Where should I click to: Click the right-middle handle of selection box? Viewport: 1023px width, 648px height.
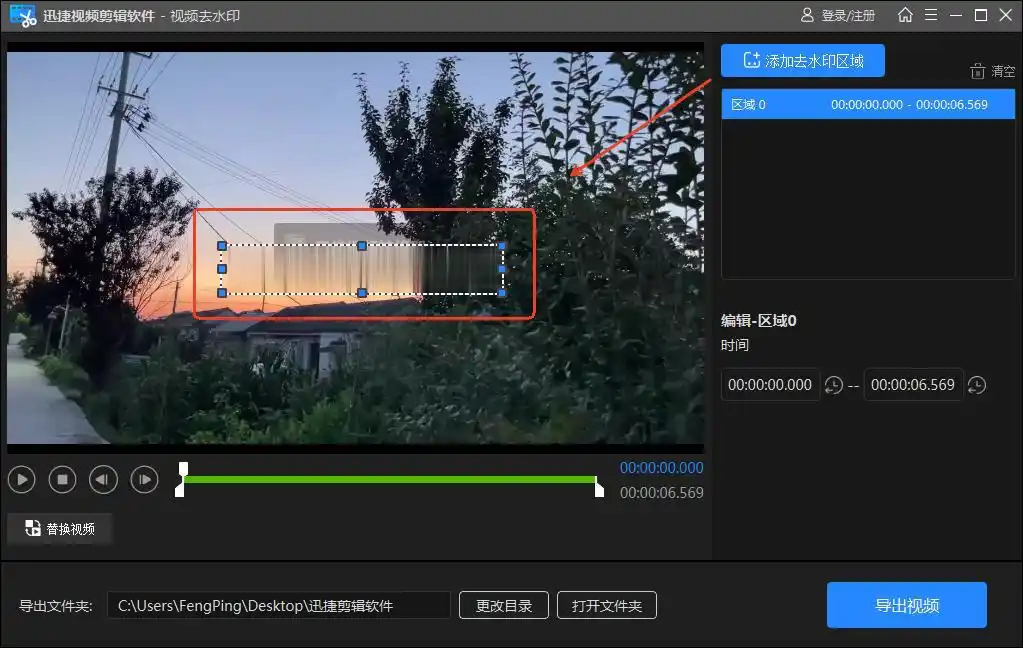point(502,269)
